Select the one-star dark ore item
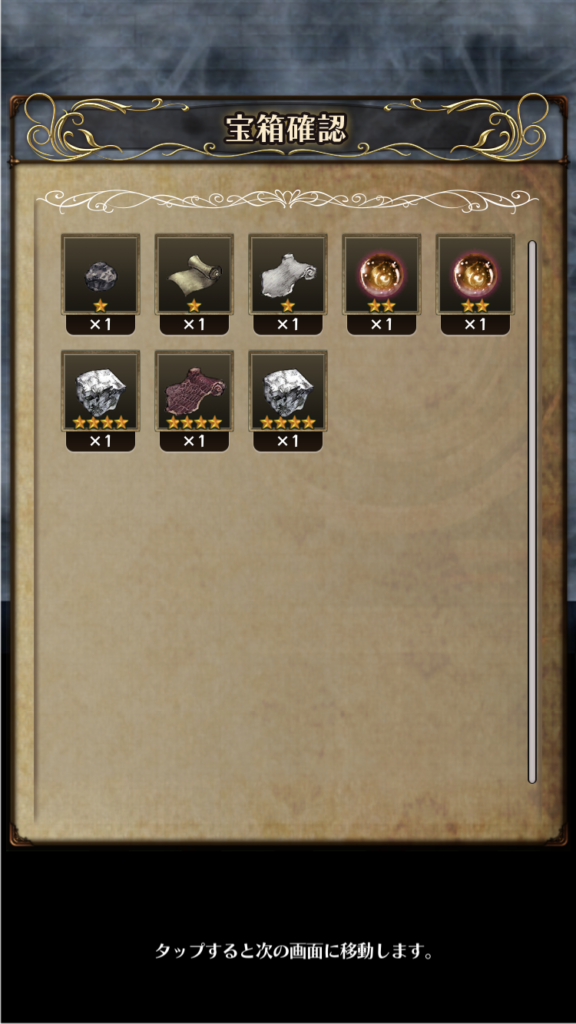The height and width of the screenshot is (1024, 576). point(101,275)
